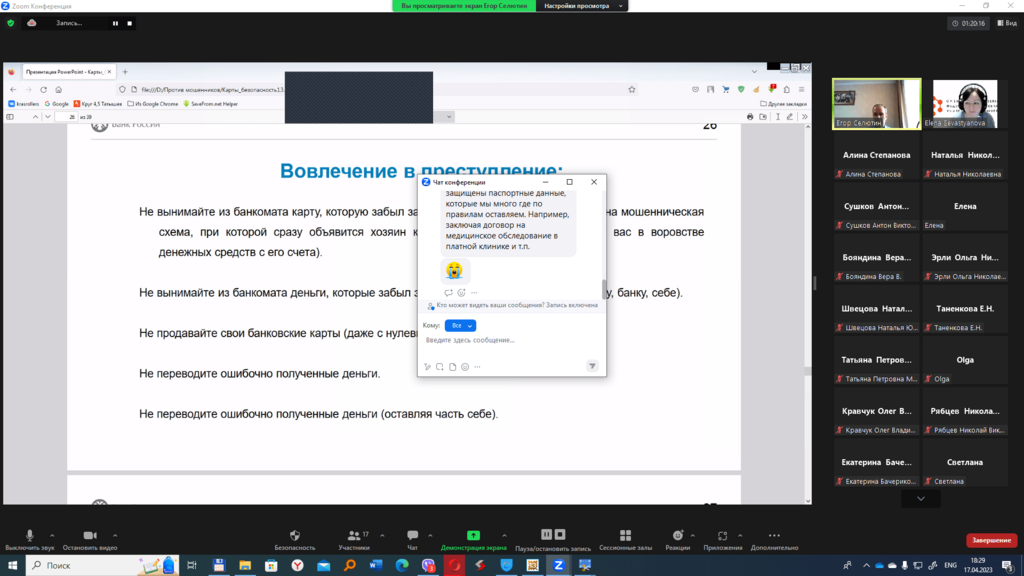The height and width of the screenshot is (576, 1024).
Task: Open the Вид view menu
Action: [x=1008, y=23]
